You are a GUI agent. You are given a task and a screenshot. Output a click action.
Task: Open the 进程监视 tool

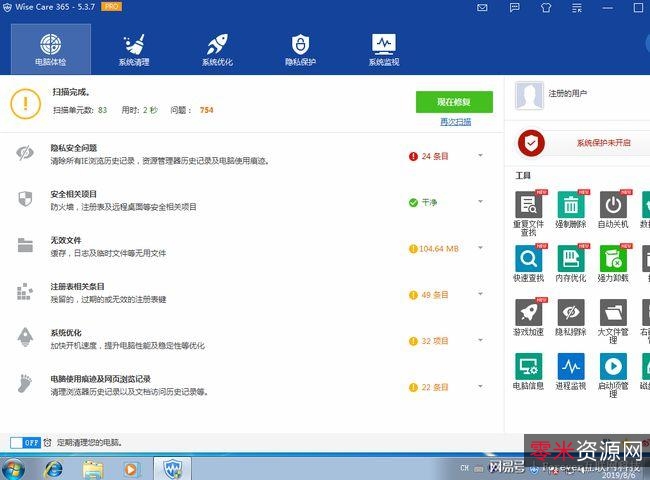pyautogui.click(x=571, y=371)
